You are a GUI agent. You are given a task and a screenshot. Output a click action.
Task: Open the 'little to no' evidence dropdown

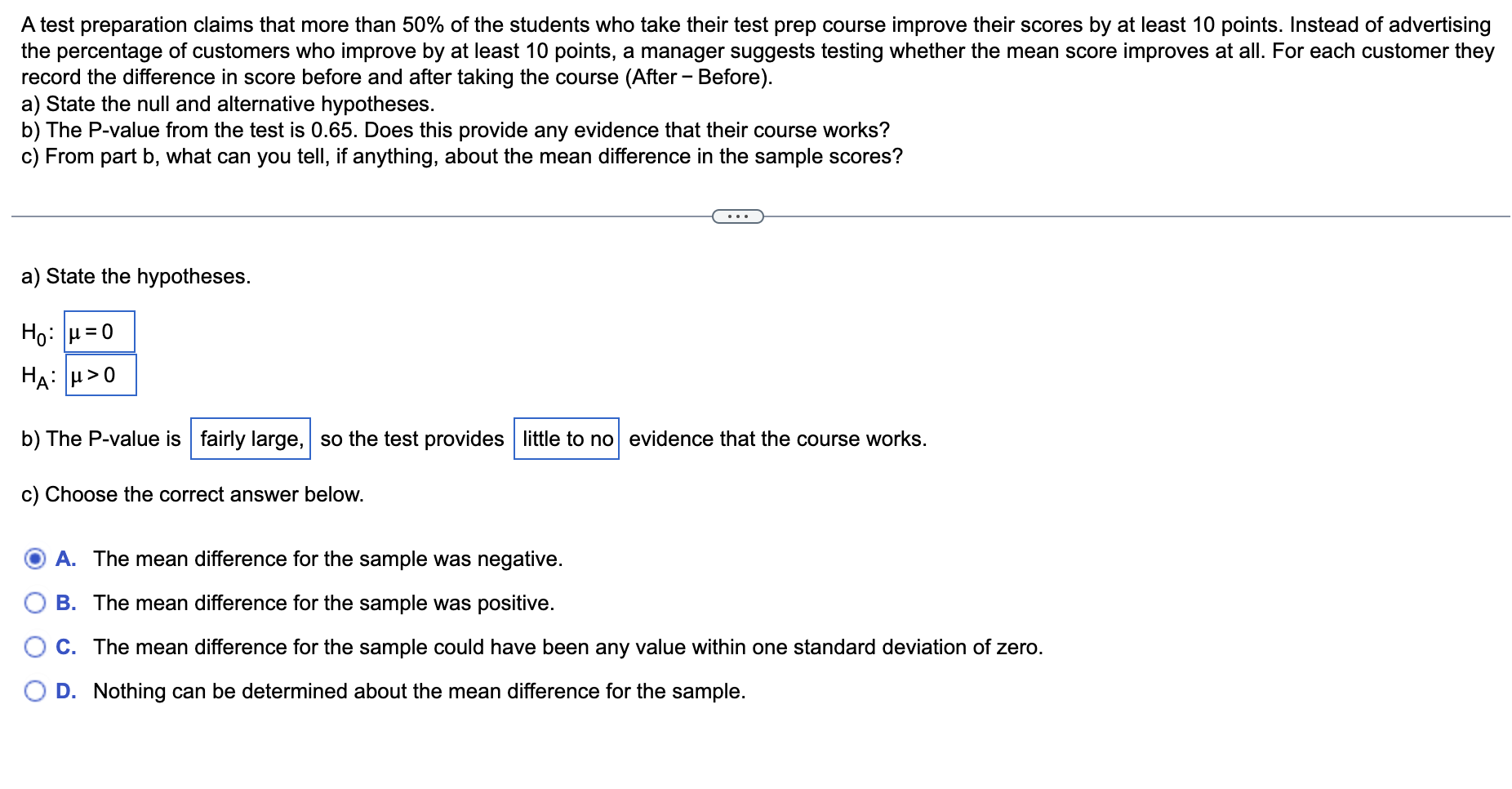[566, 439]
